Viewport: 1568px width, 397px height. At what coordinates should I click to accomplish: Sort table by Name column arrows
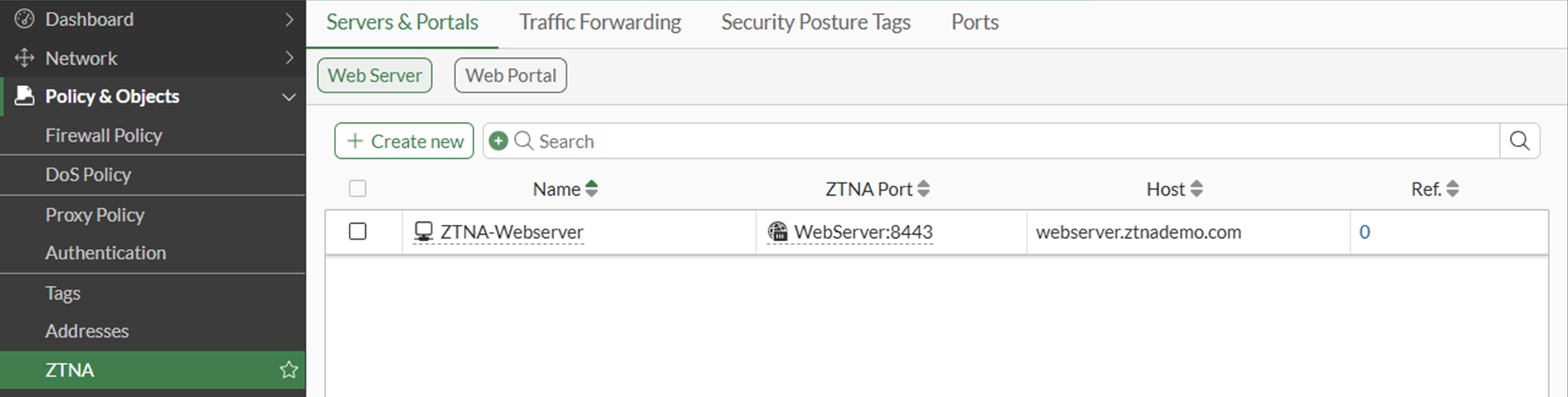coord(592,189)
